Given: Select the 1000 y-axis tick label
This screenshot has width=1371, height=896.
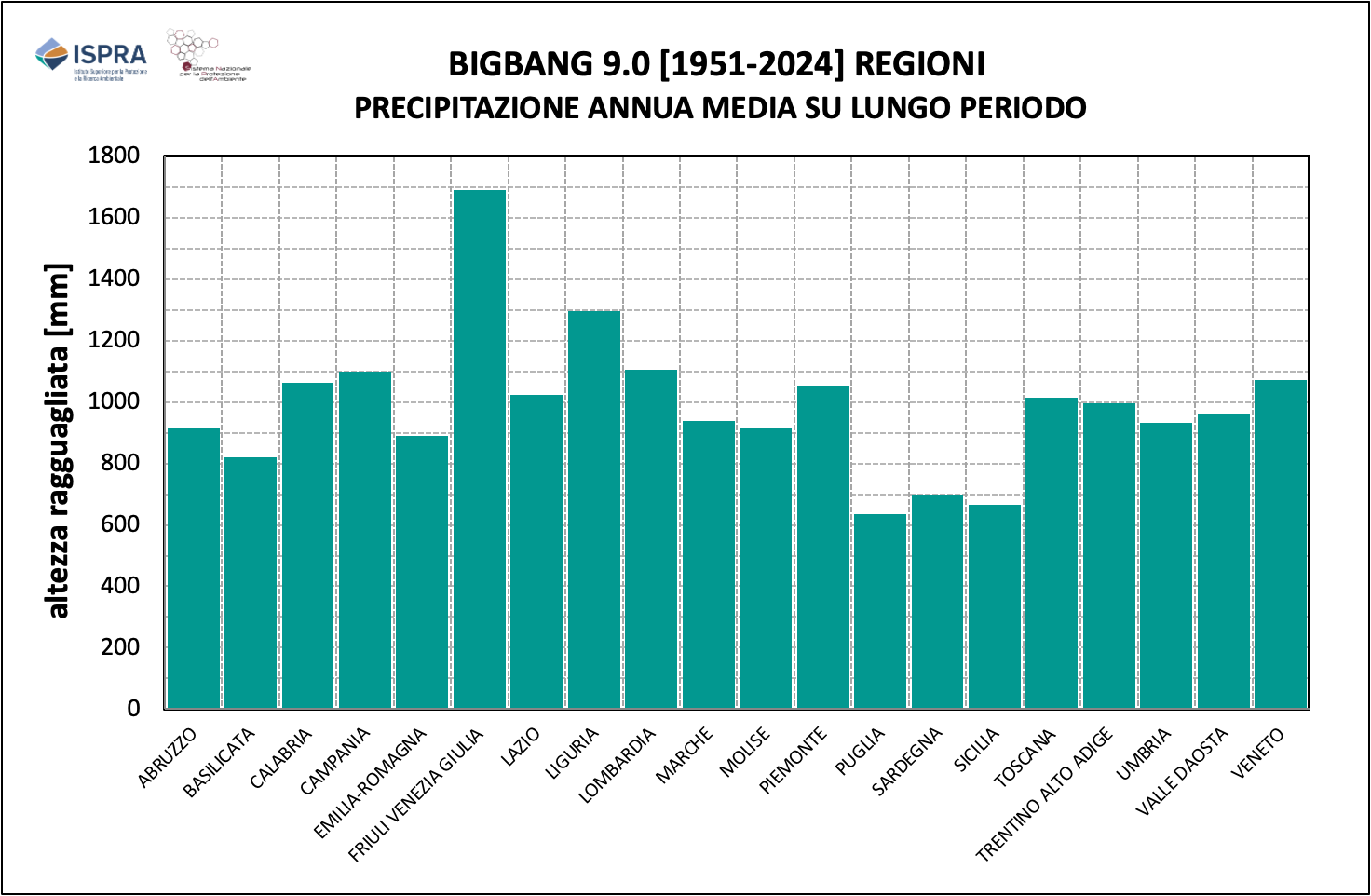Looking at the screenshot, I should click(x=114, y=401).
